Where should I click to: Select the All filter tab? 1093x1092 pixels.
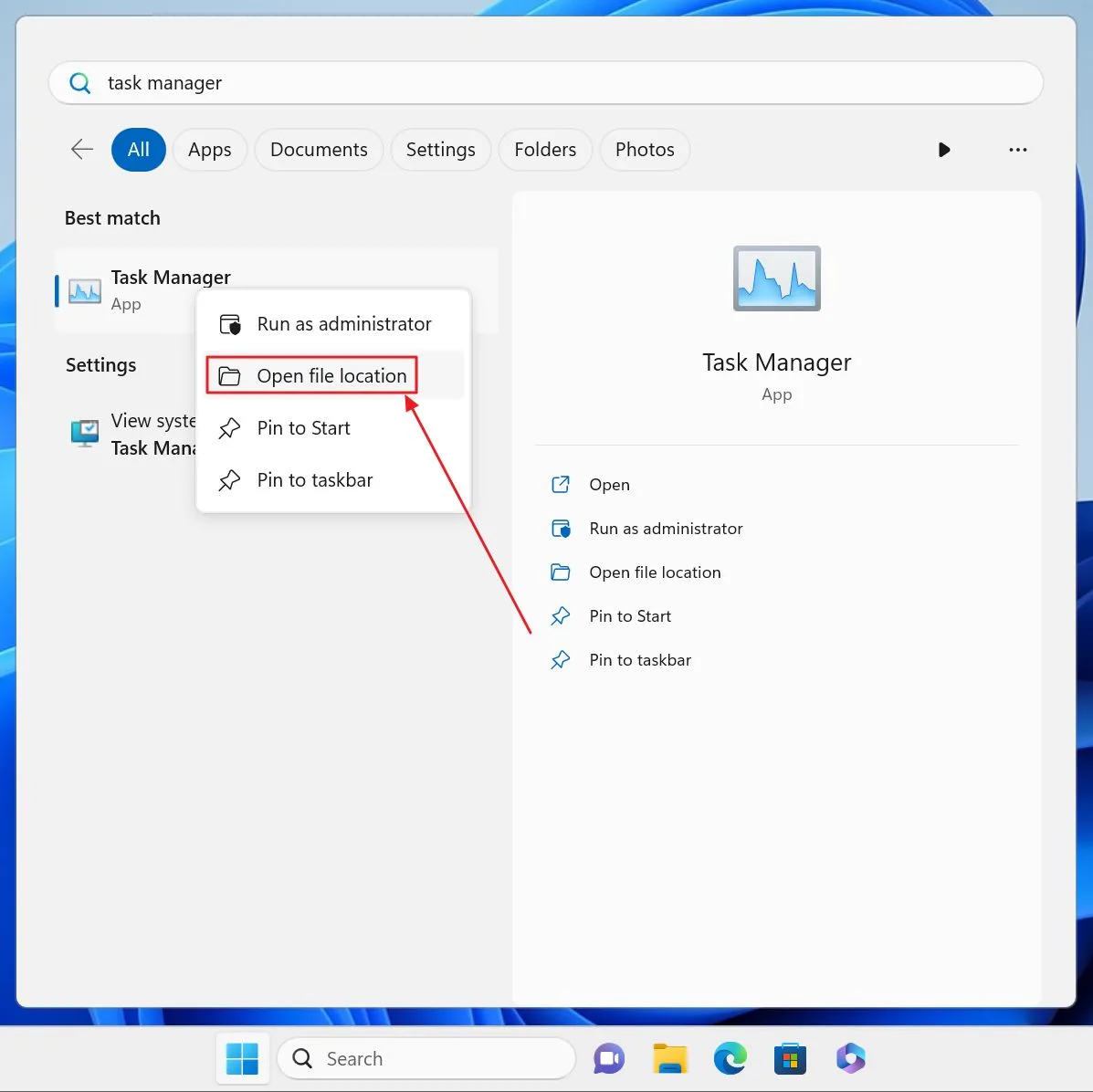pos(139,149)
